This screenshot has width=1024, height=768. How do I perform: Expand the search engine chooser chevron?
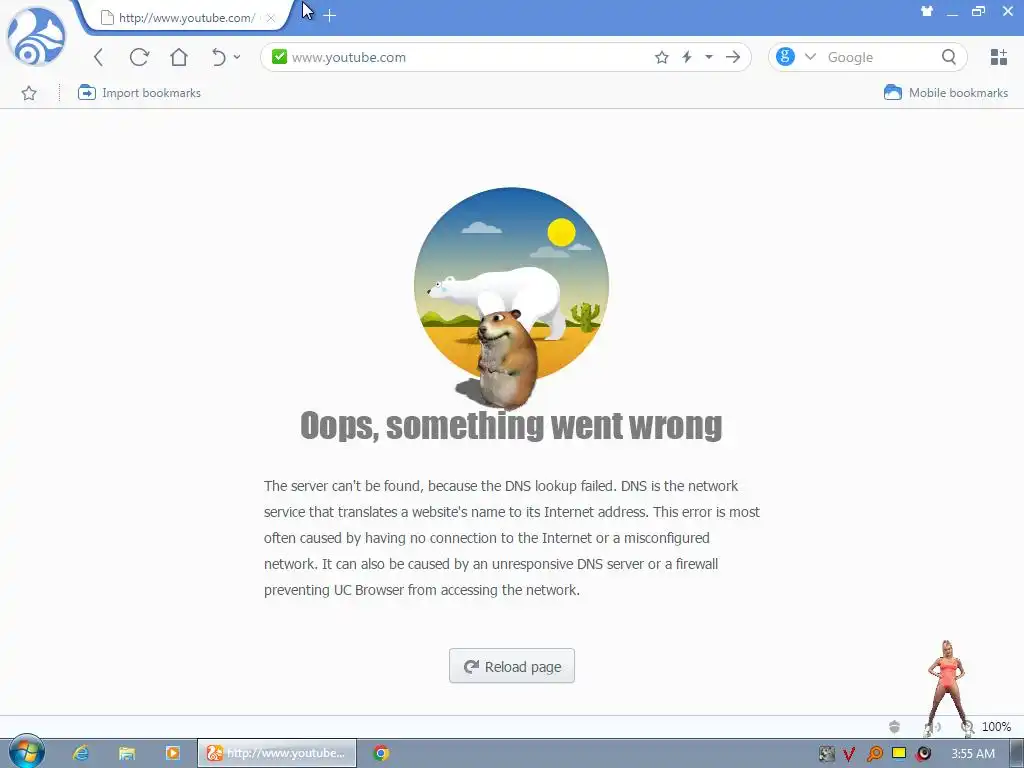(x=810, y=57)
